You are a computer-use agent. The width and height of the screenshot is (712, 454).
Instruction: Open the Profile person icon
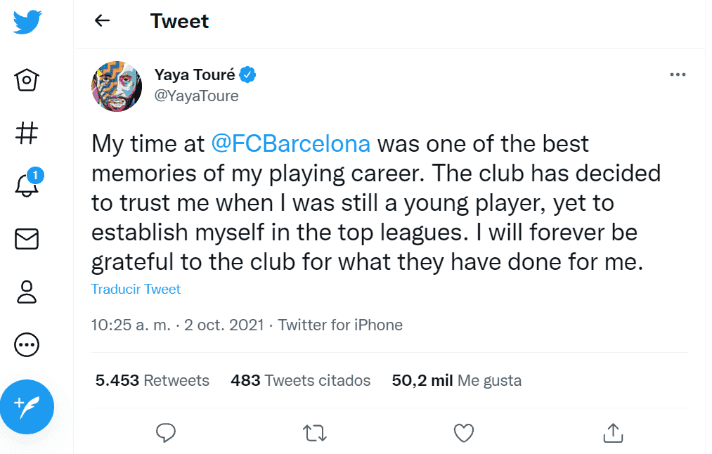click(x=27, y=292)
